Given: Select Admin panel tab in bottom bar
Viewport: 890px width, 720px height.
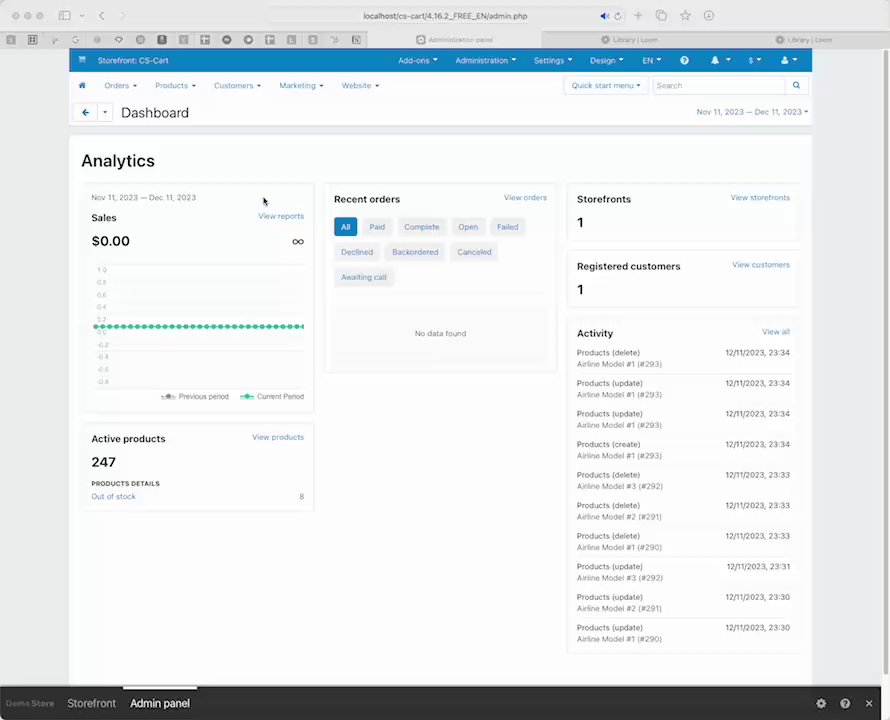Looking at the screenshot, I should tap(160, 703).
